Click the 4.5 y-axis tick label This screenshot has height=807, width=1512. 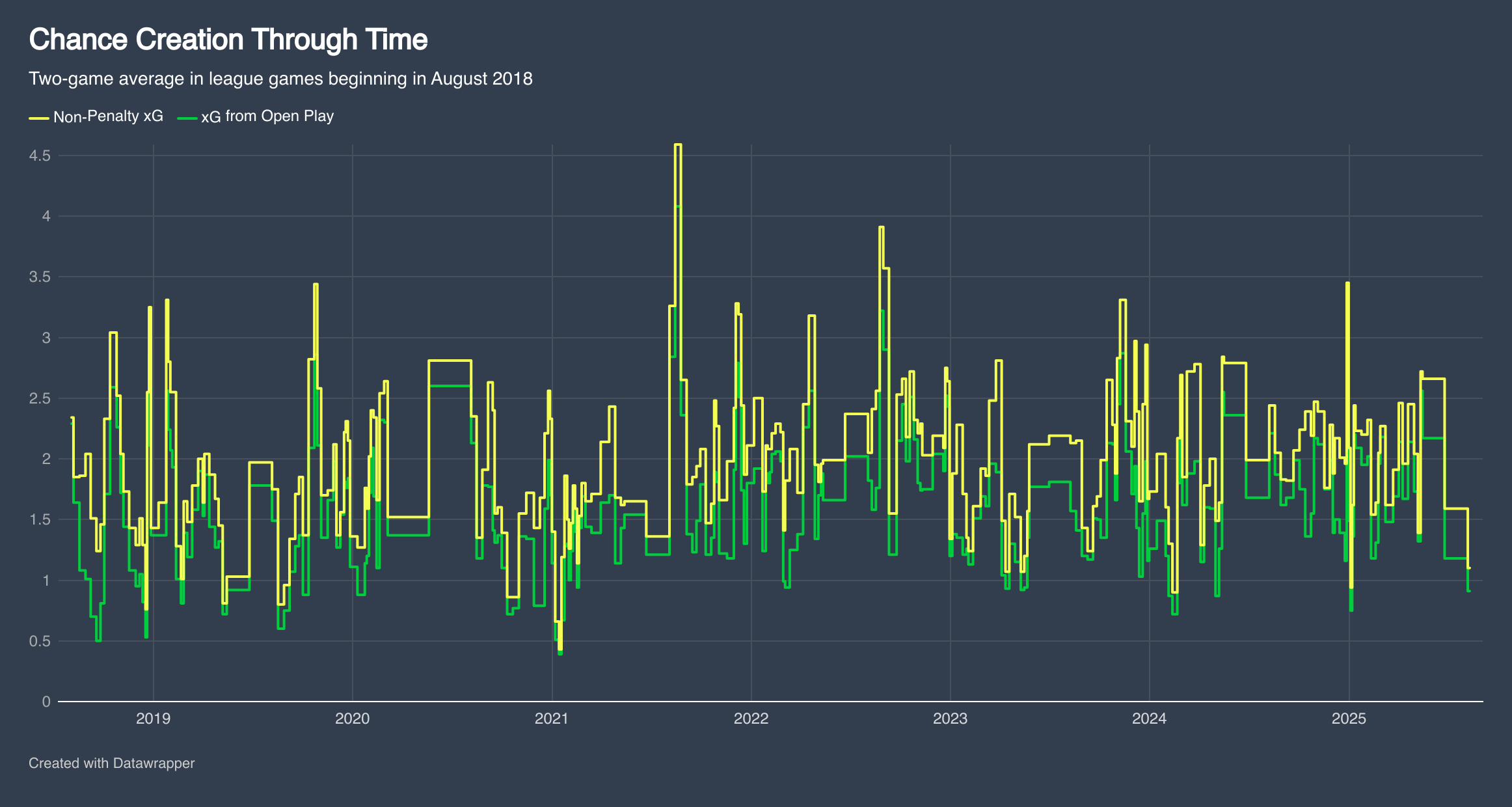coord(39,156)
